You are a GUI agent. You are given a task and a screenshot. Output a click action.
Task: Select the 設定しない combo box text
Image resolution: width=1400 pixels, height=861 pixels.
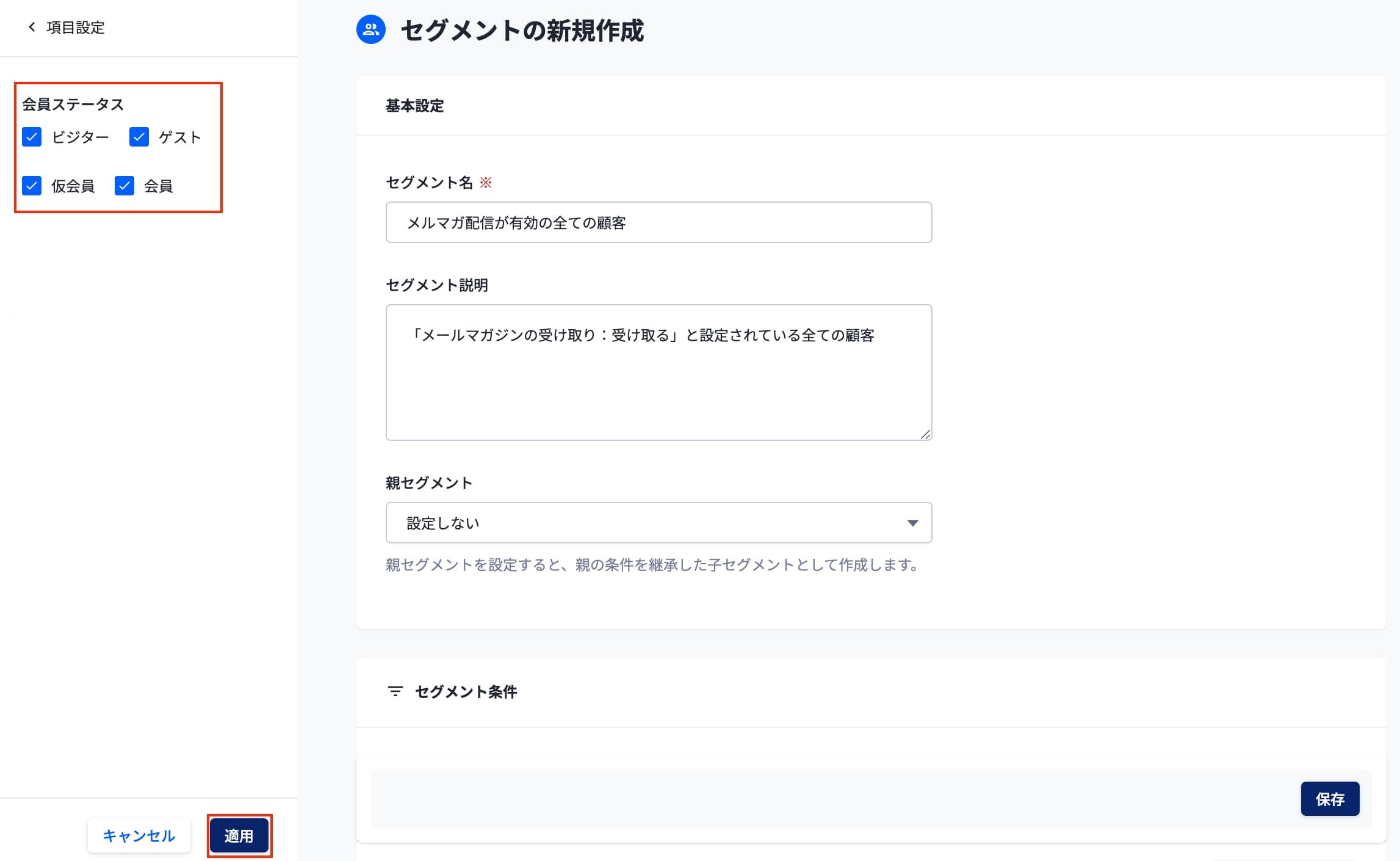[x=443, y=523]
